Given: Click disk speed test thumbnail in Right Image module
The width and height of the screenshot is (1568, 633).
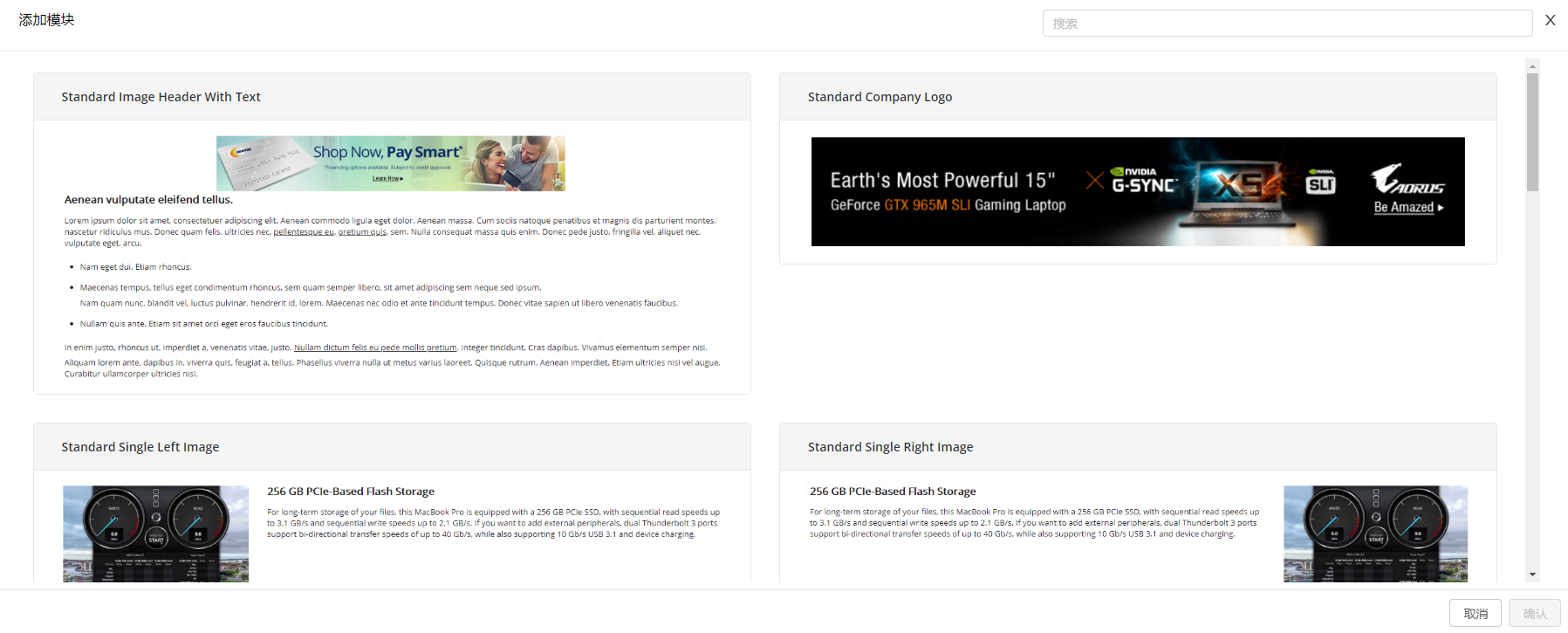Looking at the screenshot, I should coord(1375,534).
